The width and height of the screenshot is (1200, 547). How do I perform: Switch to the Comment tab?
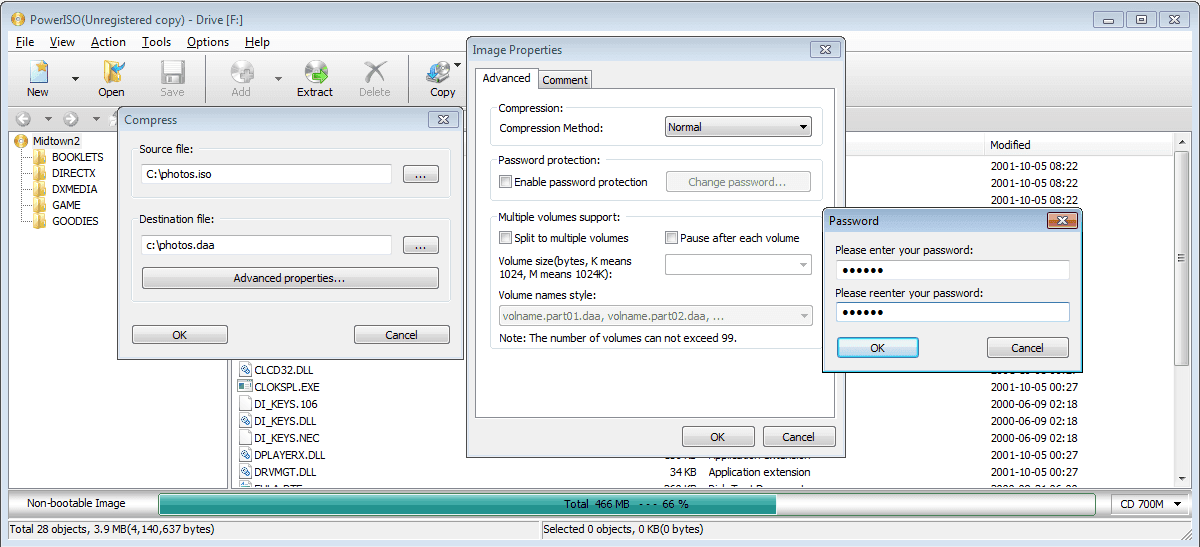click(565, 79)
